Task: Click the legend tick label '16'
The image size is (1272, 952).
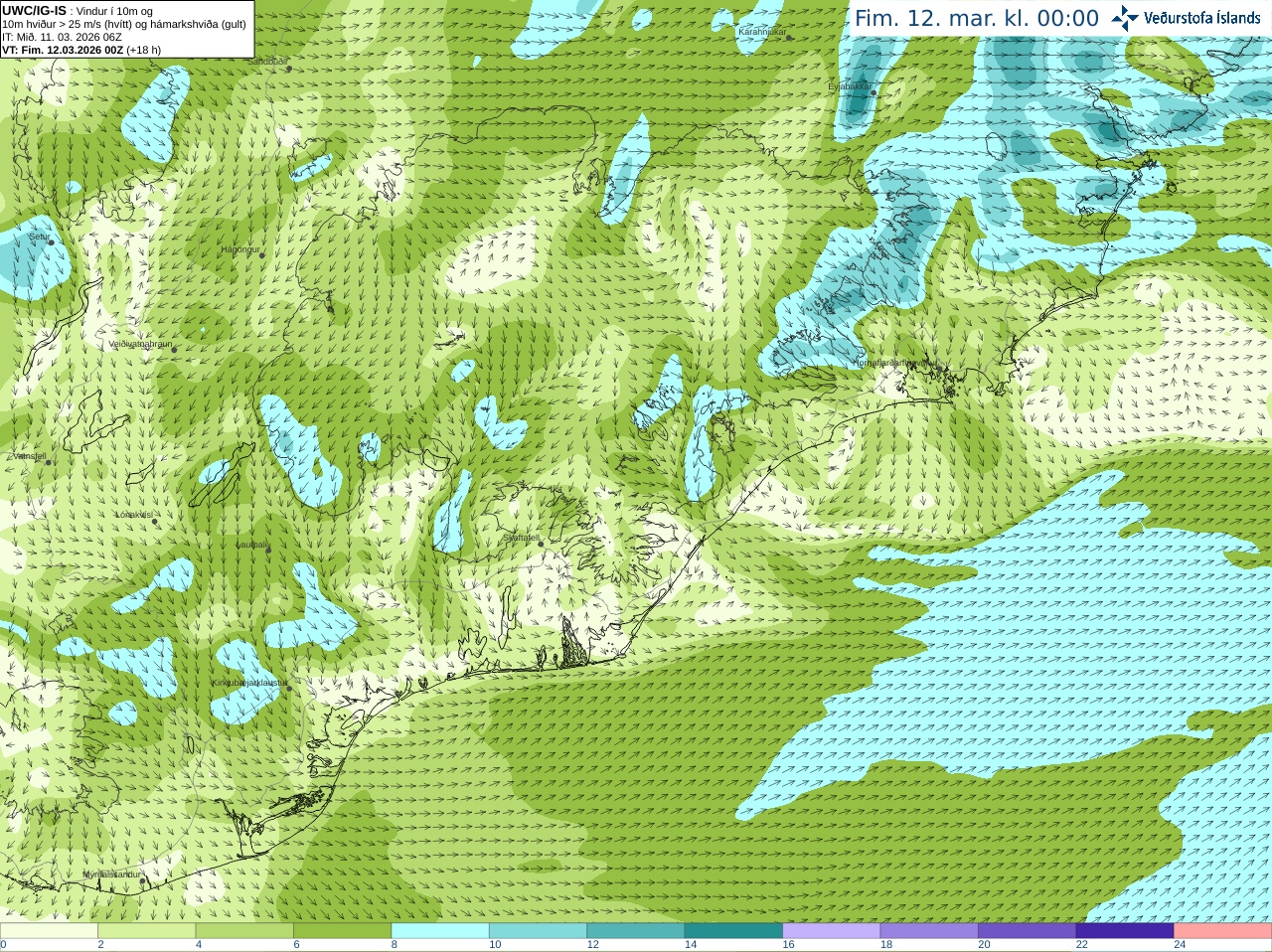Action: coord(788,945)
